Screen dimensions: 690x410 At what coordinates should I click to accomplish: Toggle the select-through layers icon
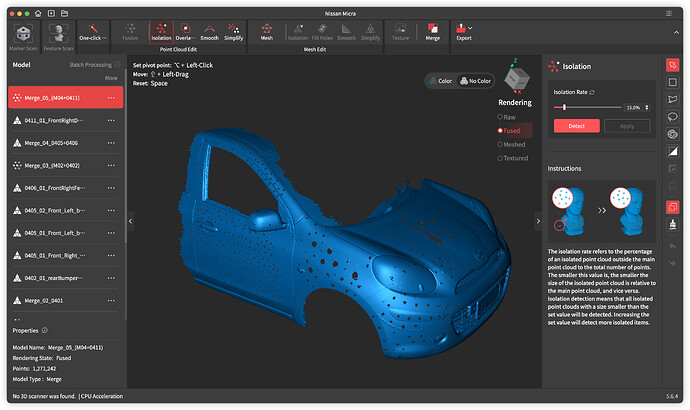pyautogui.click(x=672, y=207)
